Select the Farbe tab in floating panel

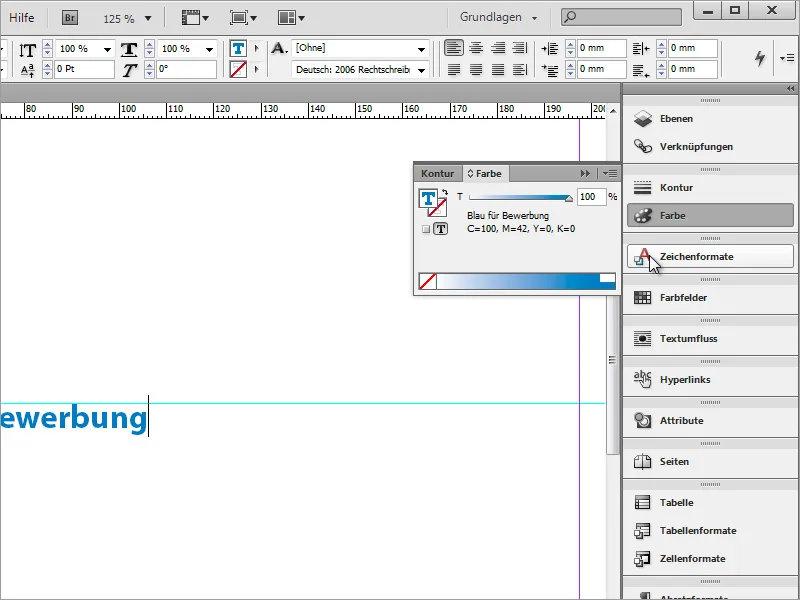pos(485,173)
